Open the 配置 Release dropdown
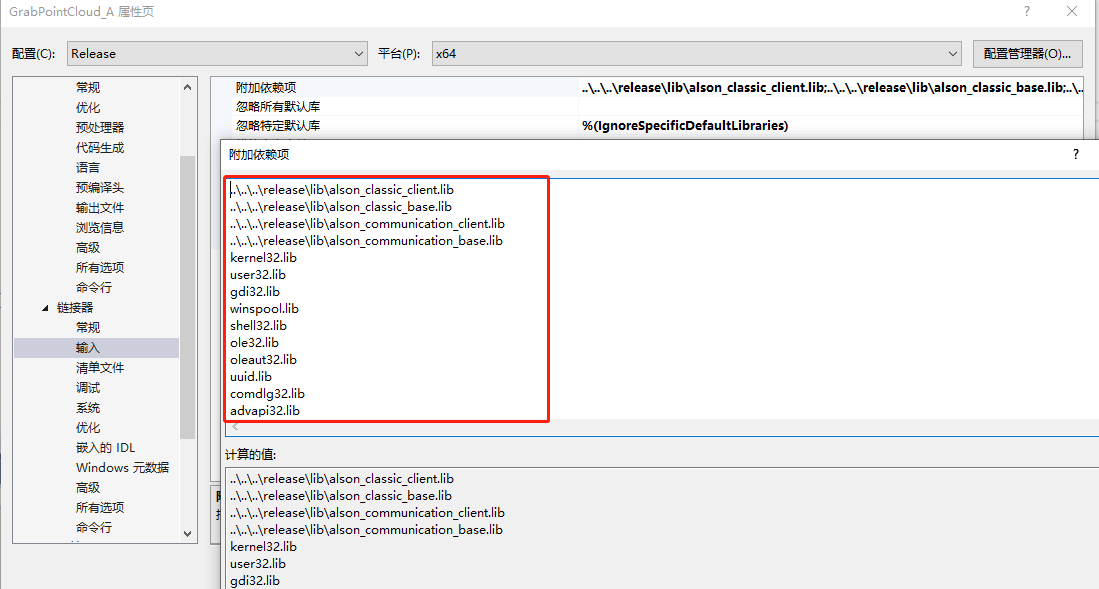The width and height of the screenshot is (1099, 589). [x=359, y=54]
